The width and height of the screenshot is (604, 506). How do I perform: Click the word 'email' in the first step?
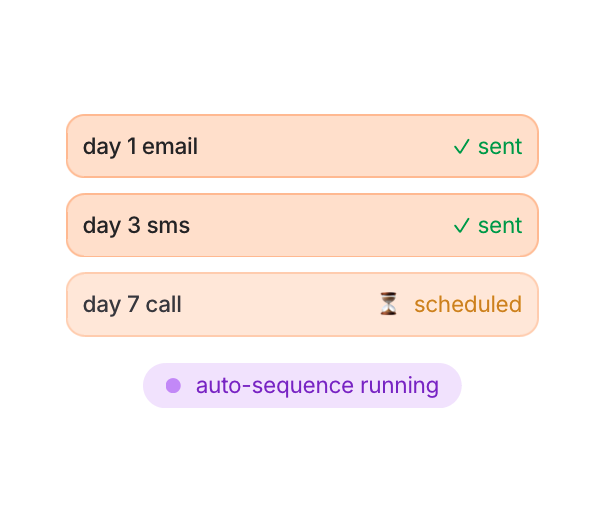click(170, 147)
